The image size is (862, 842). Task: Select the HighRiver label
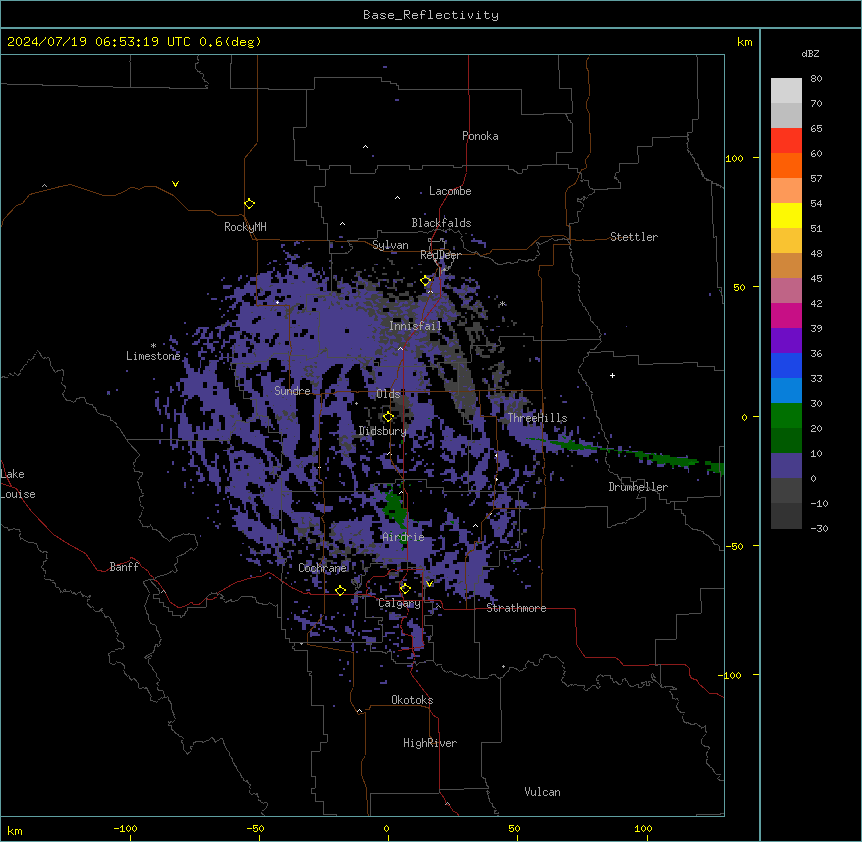tap(430, 743)
